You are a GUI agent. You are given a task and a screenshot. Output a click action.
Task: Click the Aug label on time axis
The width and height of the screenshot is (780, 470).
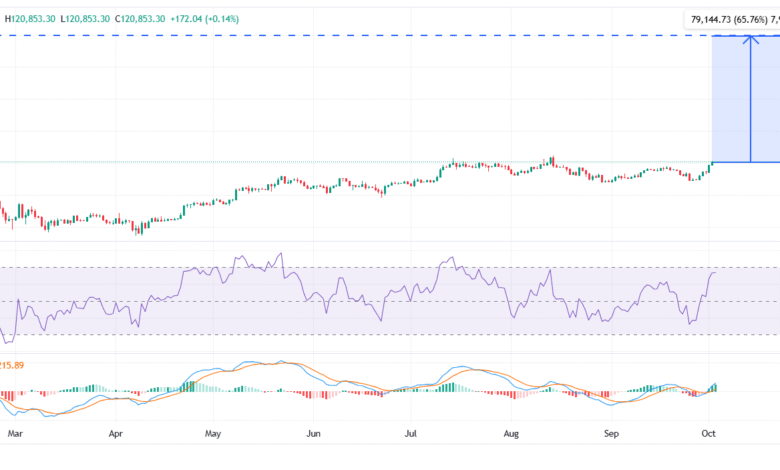tap(512, 435)
